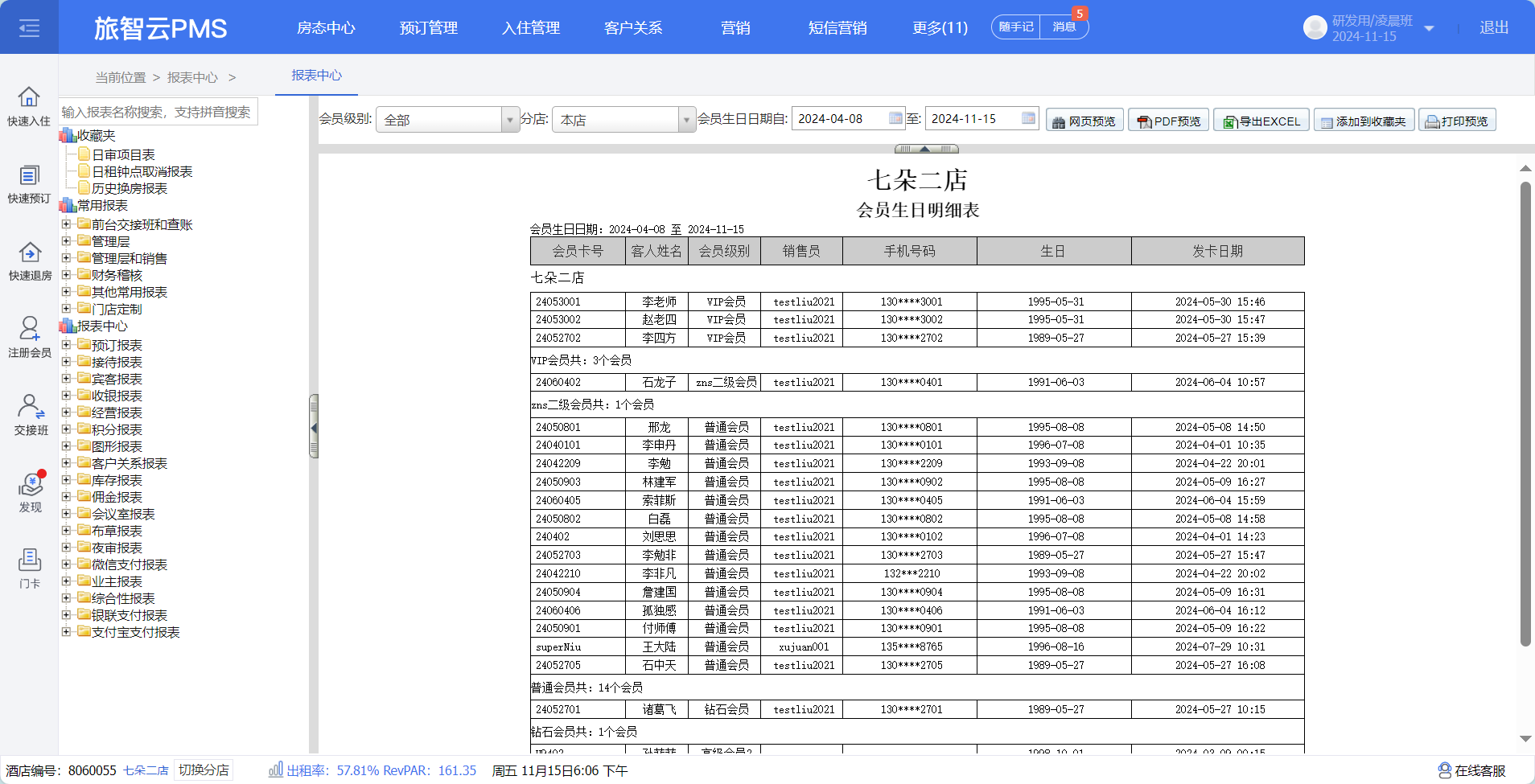
Task: Click 报表中心 breadcrumb link
Action: pyautogui.click(x=192, y=78)
